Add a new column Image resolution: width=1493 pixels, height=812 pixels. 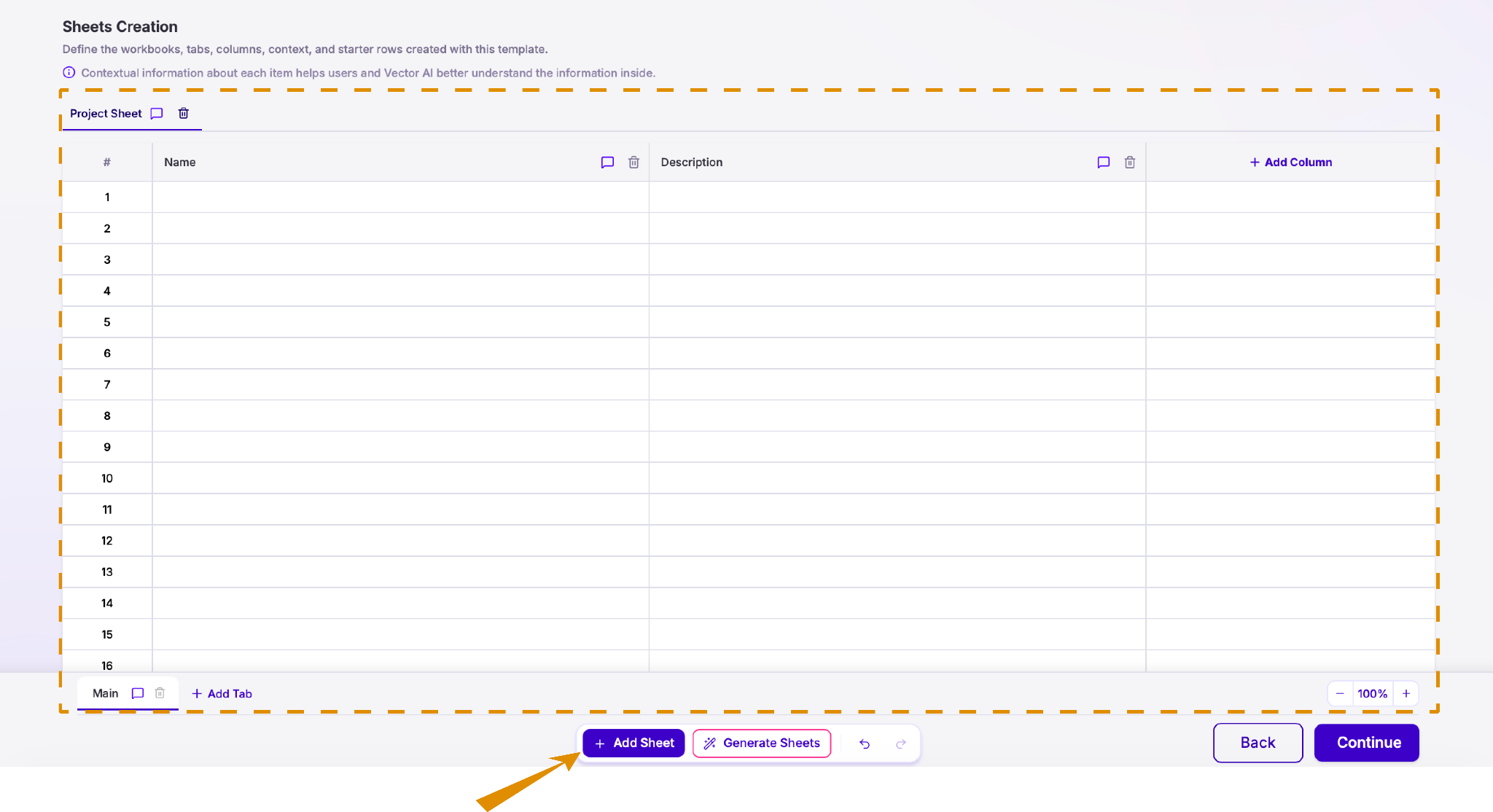(1291, 163)
